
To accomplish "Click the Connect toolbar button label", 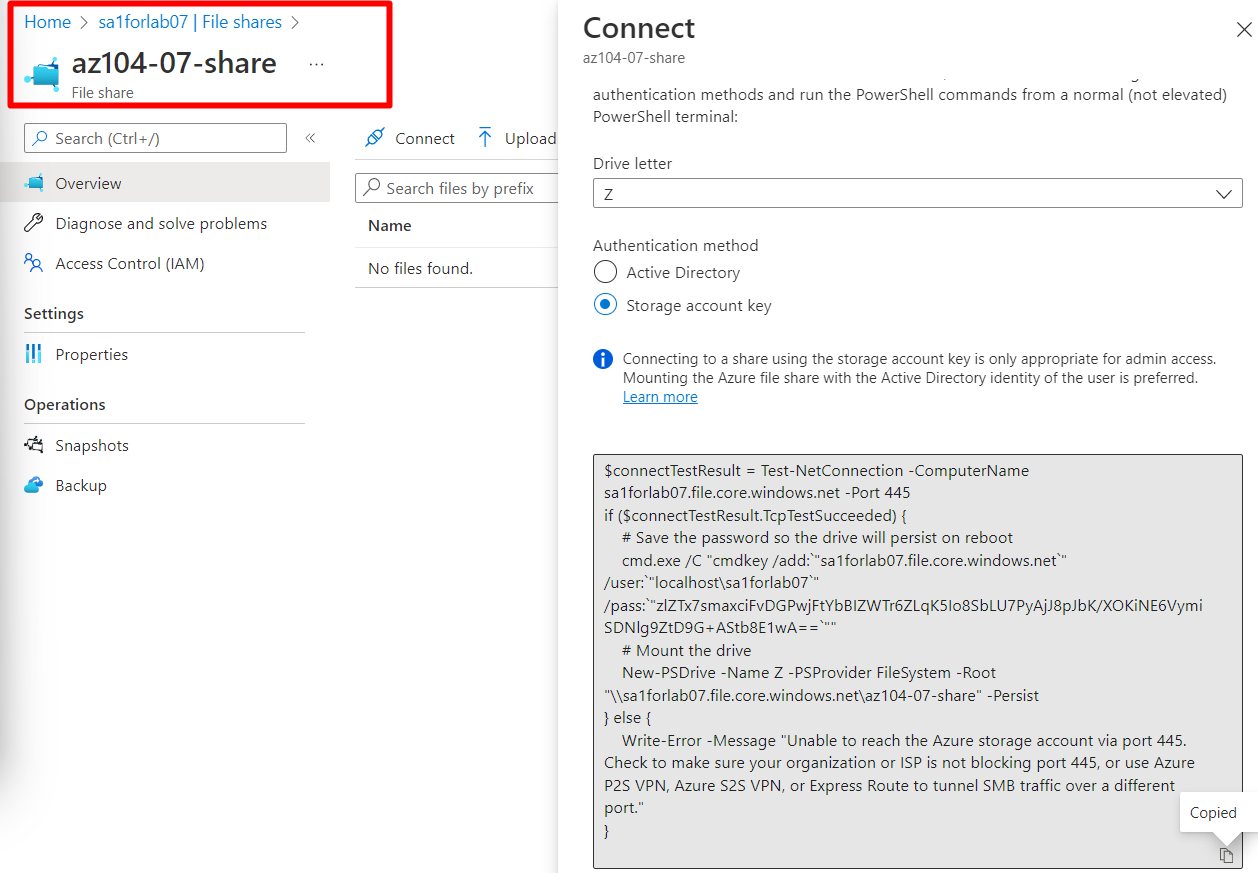I will tap(425, 139).
